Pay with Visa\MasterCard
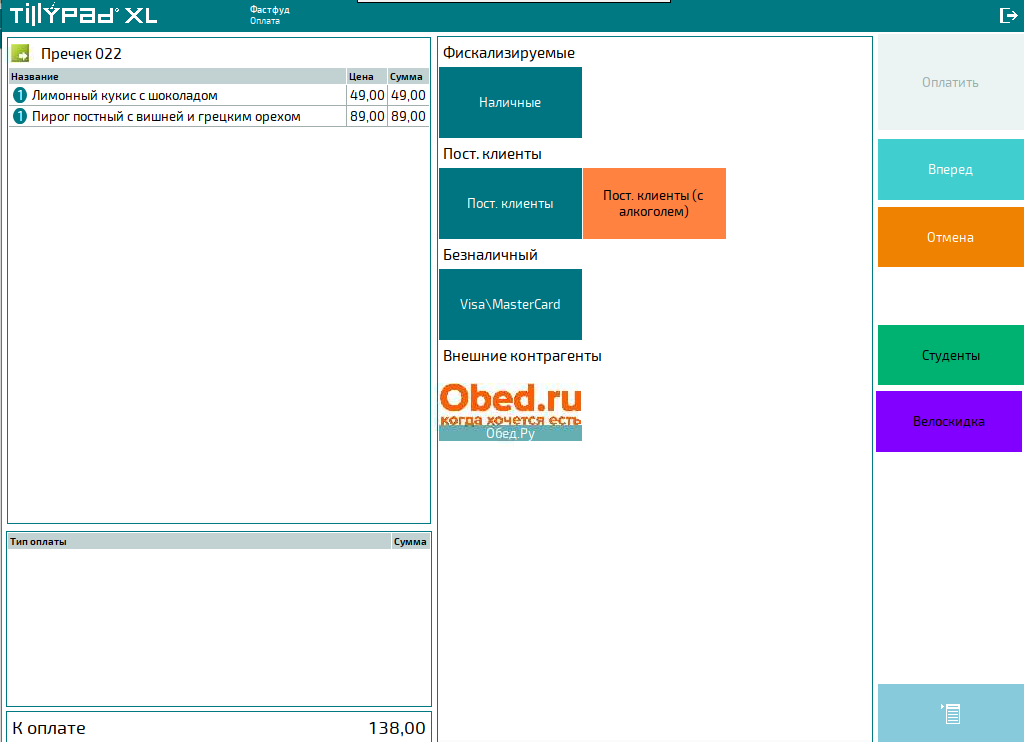Image resolution: width=1024 pixels, height=742 pixels. (x=510, y=305)
